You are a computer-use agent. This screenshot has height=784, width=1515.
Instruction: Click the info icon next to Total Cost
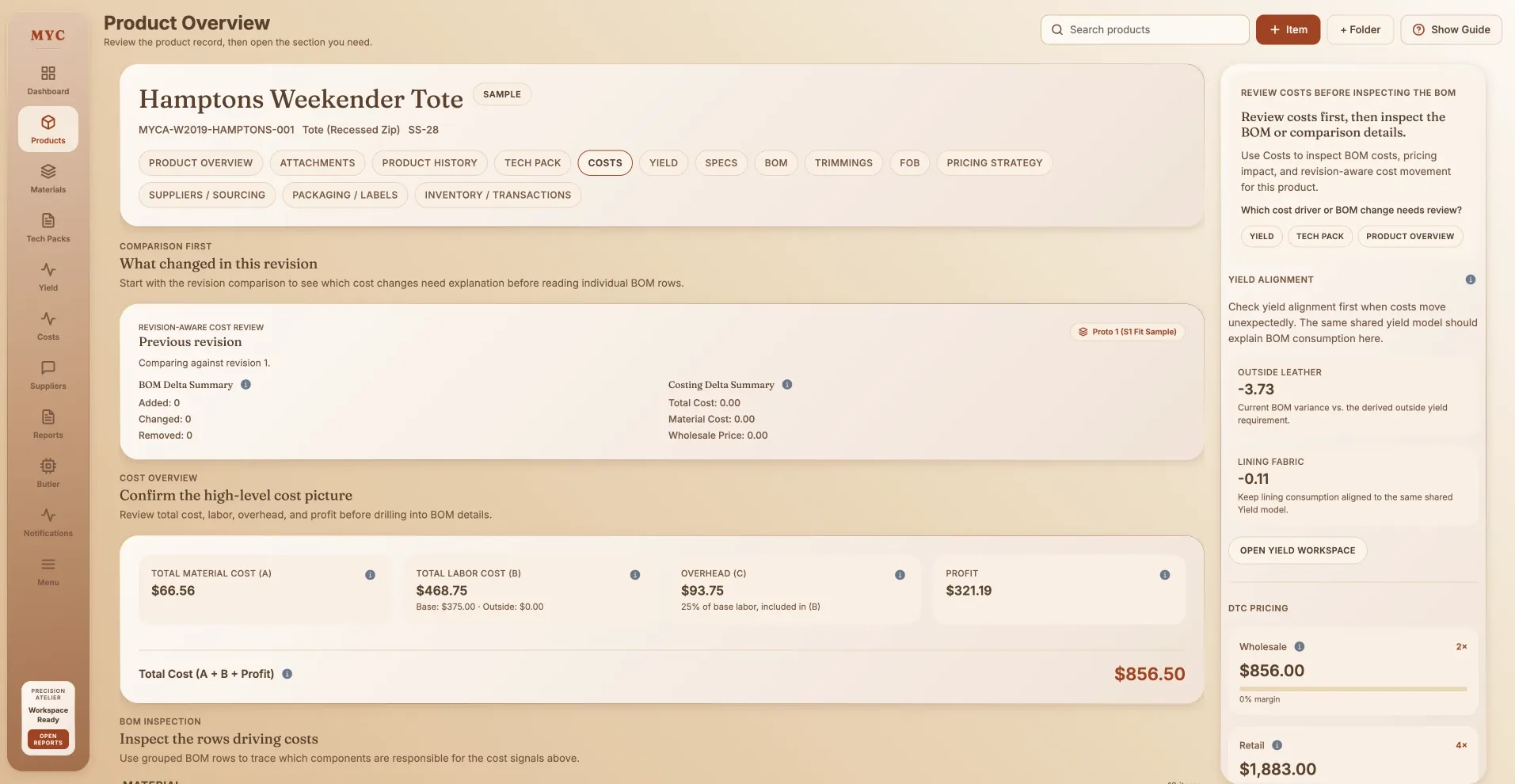click(287, 674)
